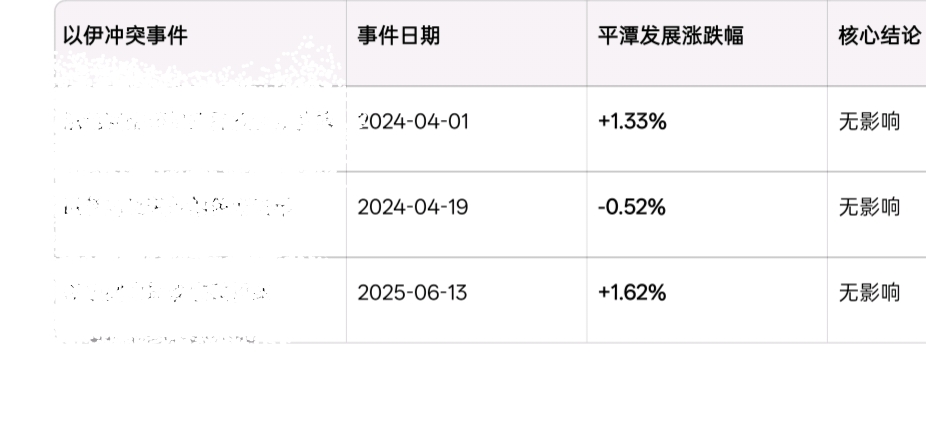Click the date cell 2024-04-01
This screenshot has width=926, height=428.
pyautogui.click(x=412, y=122)
